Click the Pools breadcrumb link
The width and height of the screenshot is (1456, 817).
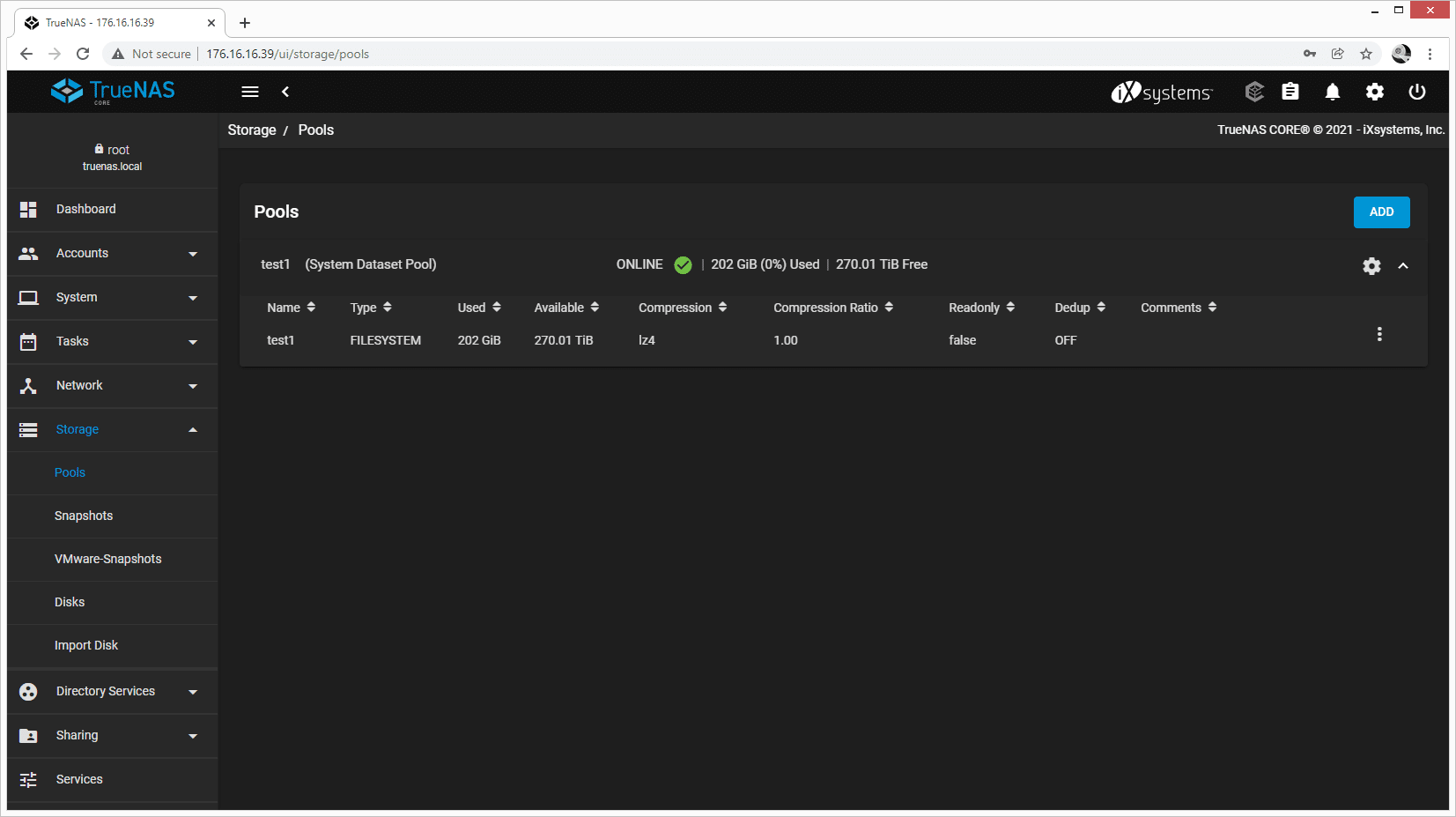[316, 130]
